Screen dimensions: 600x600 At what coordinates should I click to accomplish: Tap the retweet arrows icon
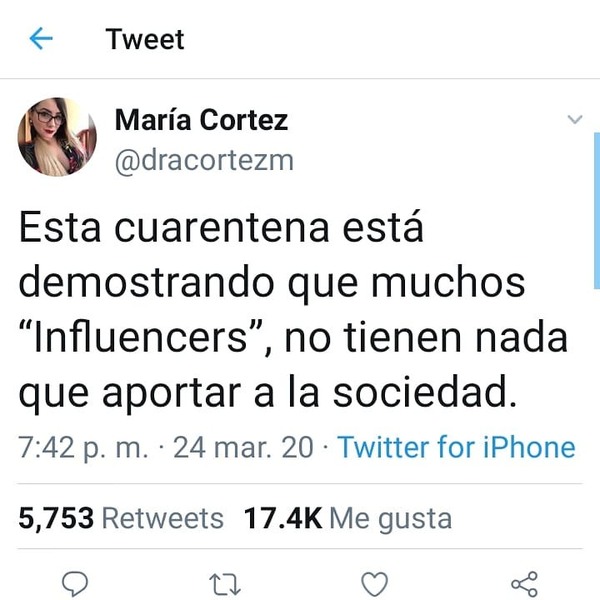(225, 584)
